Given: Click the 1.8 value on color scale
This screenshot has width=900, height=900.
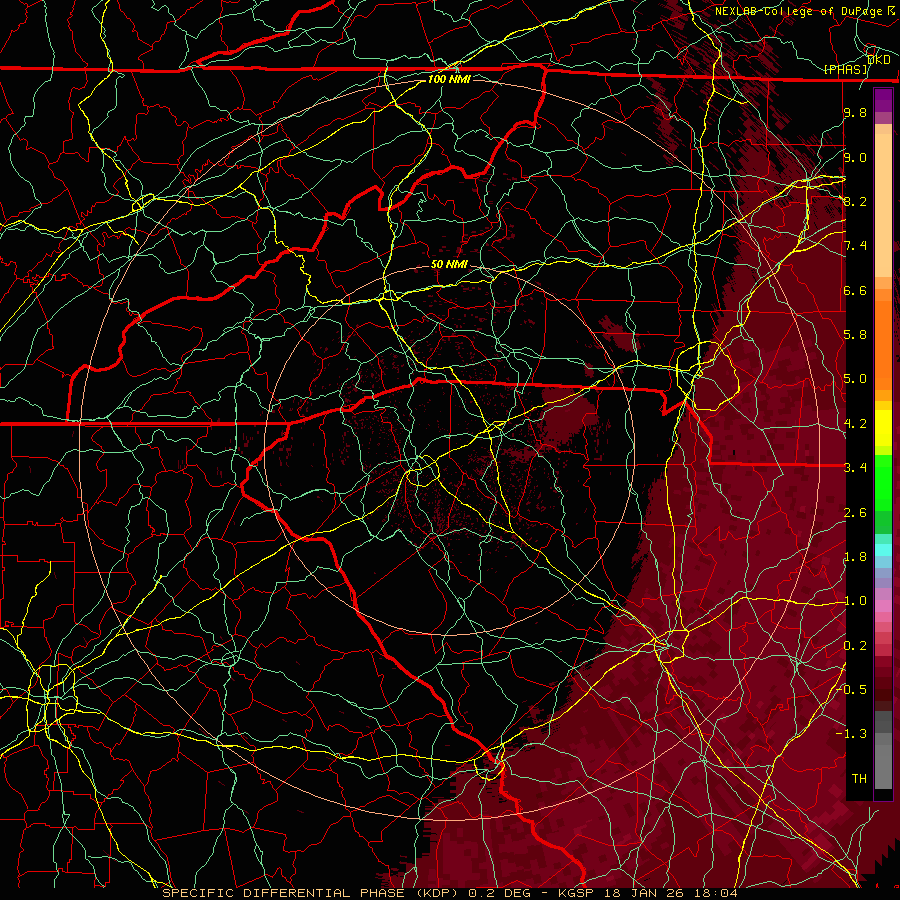Looking at the screenshot, I should [855, 557].
